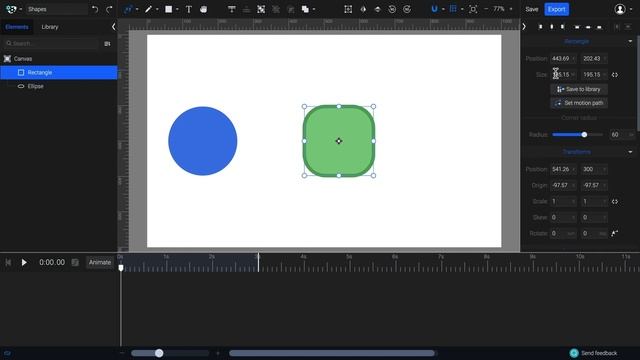This screenshot has width=640, height=360.
Task: Click the boolean path operations icon
Action: coord(305,9)
